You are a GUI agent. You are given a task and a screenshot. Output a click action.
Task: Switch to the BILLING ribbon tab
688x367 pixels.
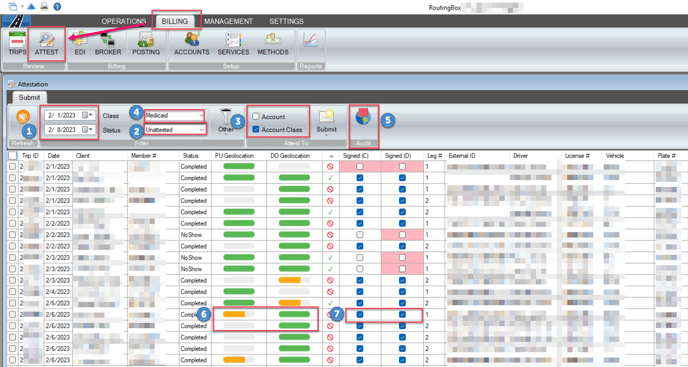(175, 21)
